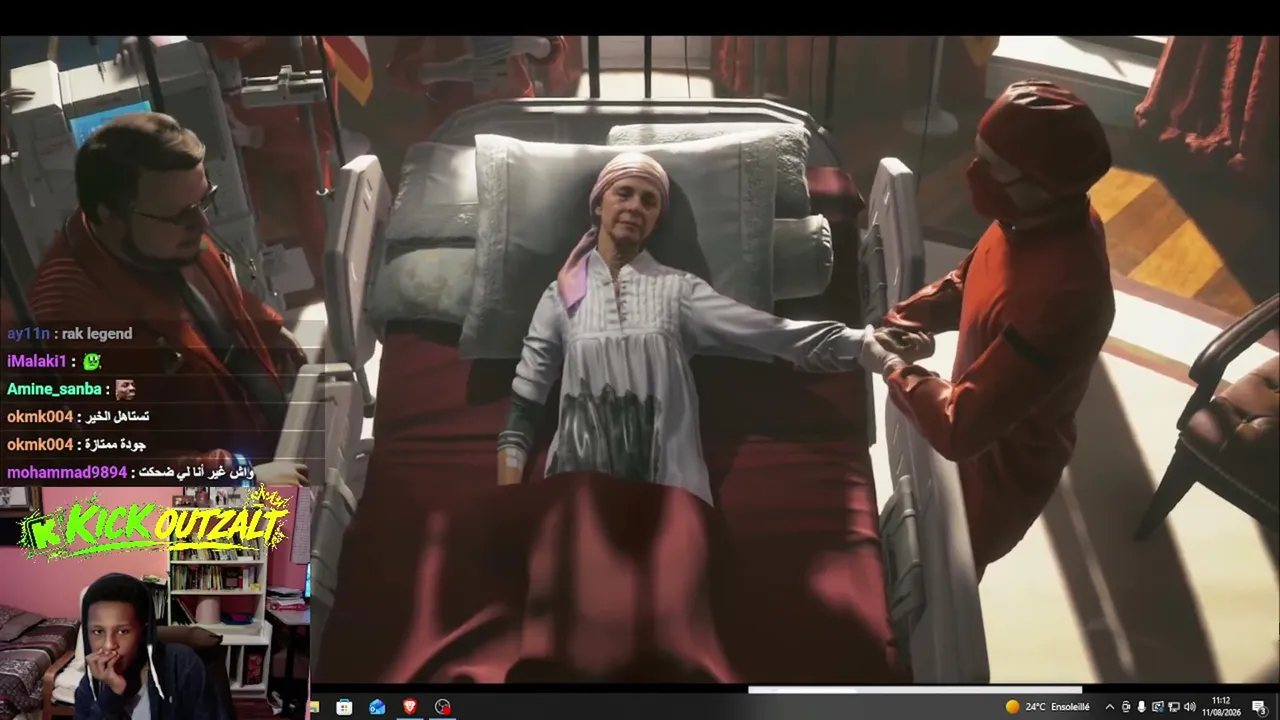The image size is (1280, 720).
Task: Open the network icon in system tray
Action: 1174,707
